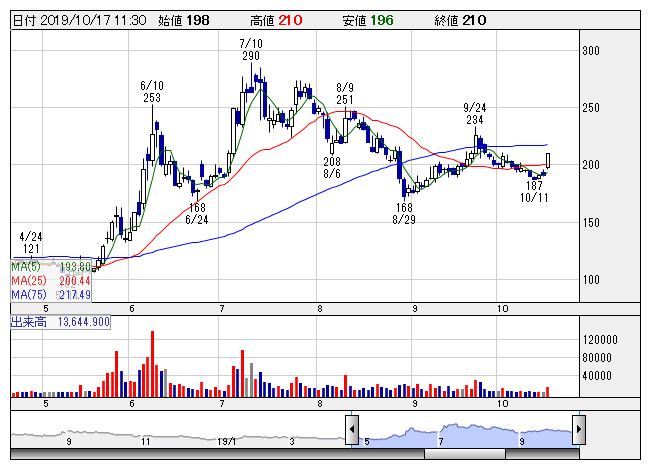Click the gray unselected area of navigator

click(180, 432)
